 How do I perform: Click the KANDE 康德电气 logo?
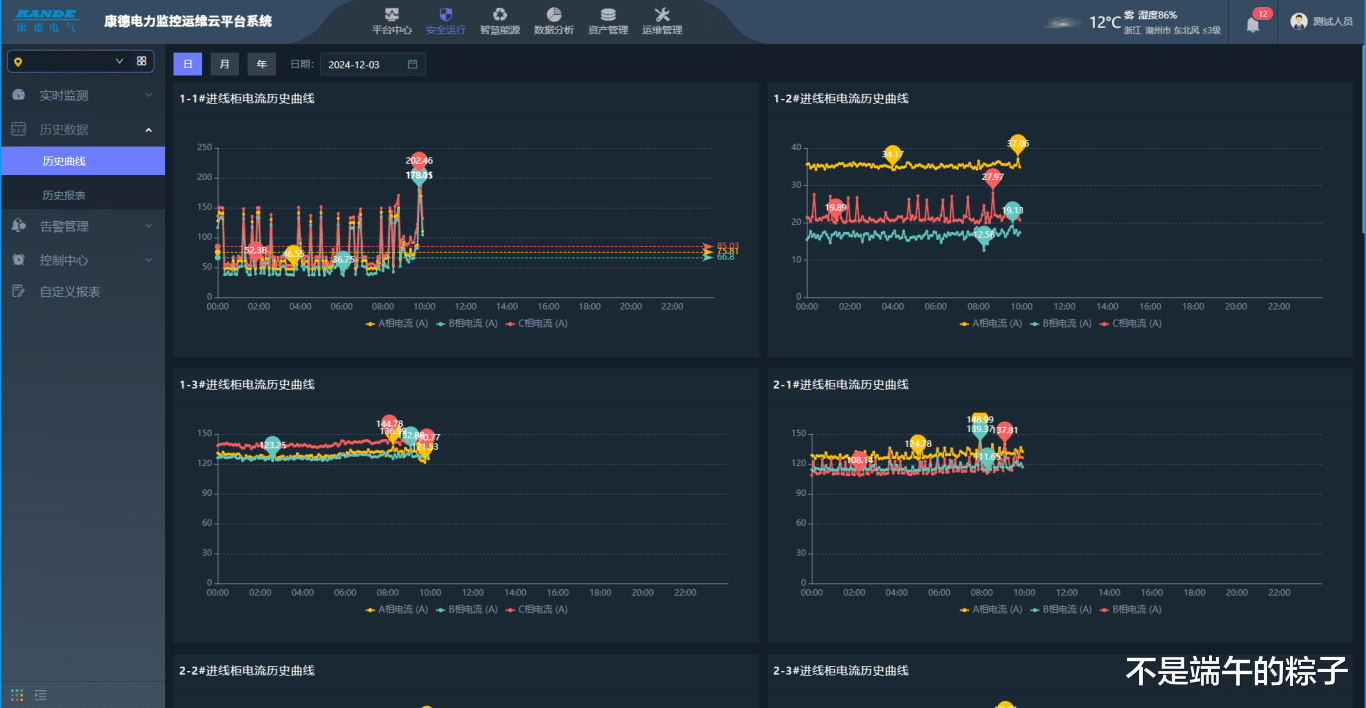[x=45, y=21]
